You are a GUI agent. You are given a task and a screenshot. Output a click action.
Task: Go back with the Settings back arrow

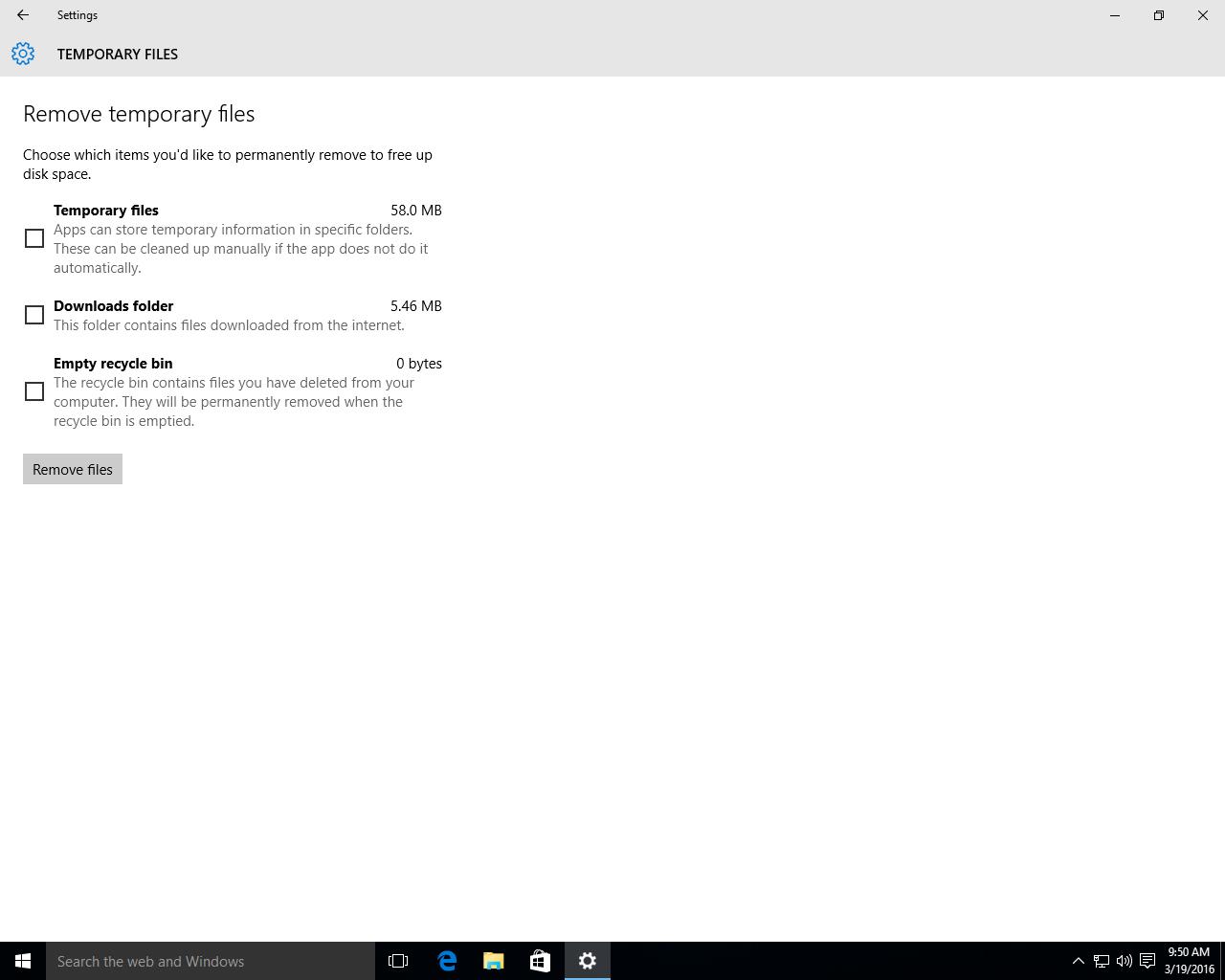23,15
